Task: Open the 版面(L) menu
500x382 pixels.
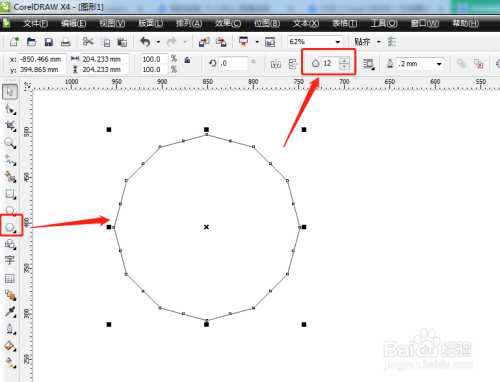Action: click(150, 23)
